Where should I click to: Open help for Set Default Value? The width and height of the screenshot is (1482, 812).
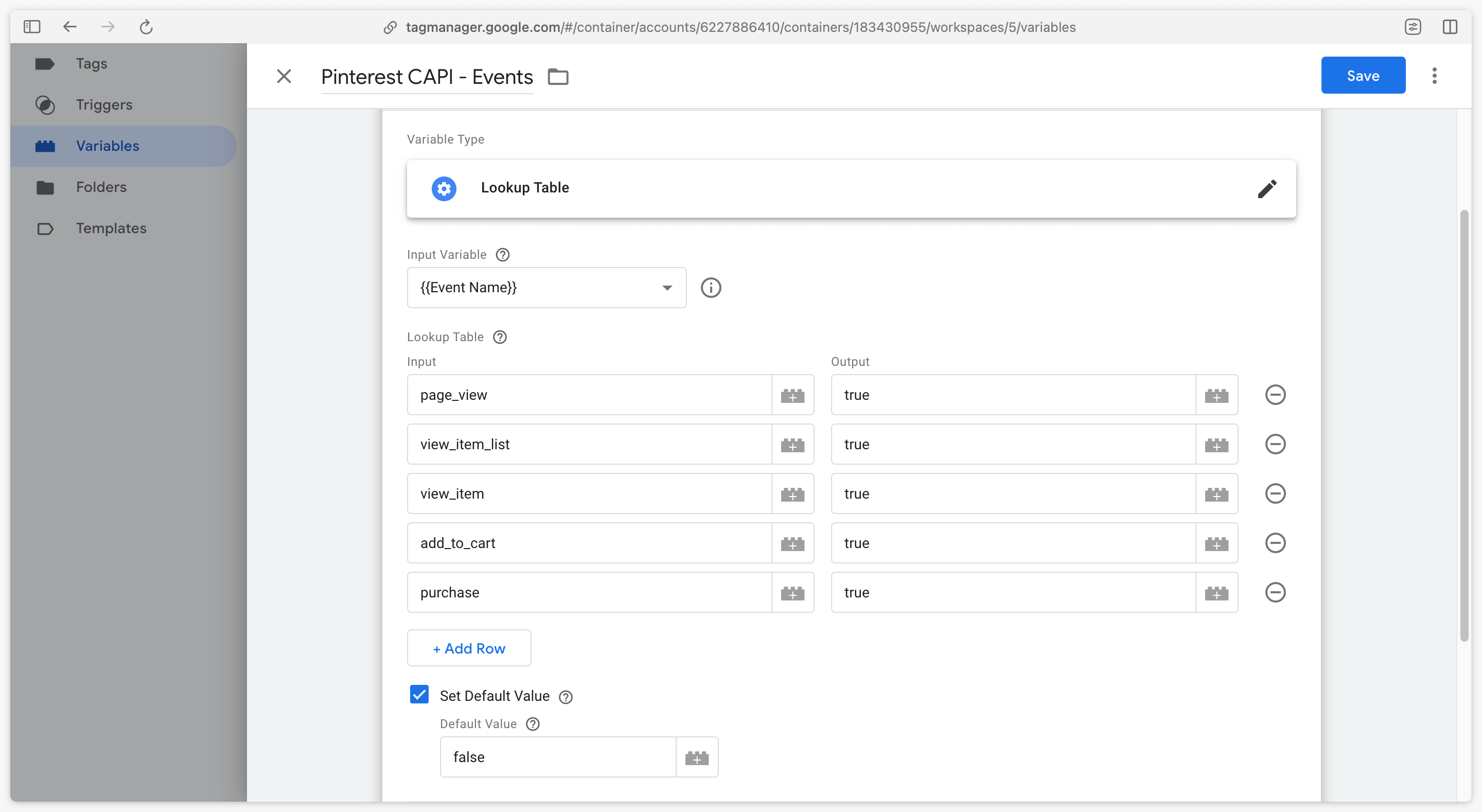(566, 697)
